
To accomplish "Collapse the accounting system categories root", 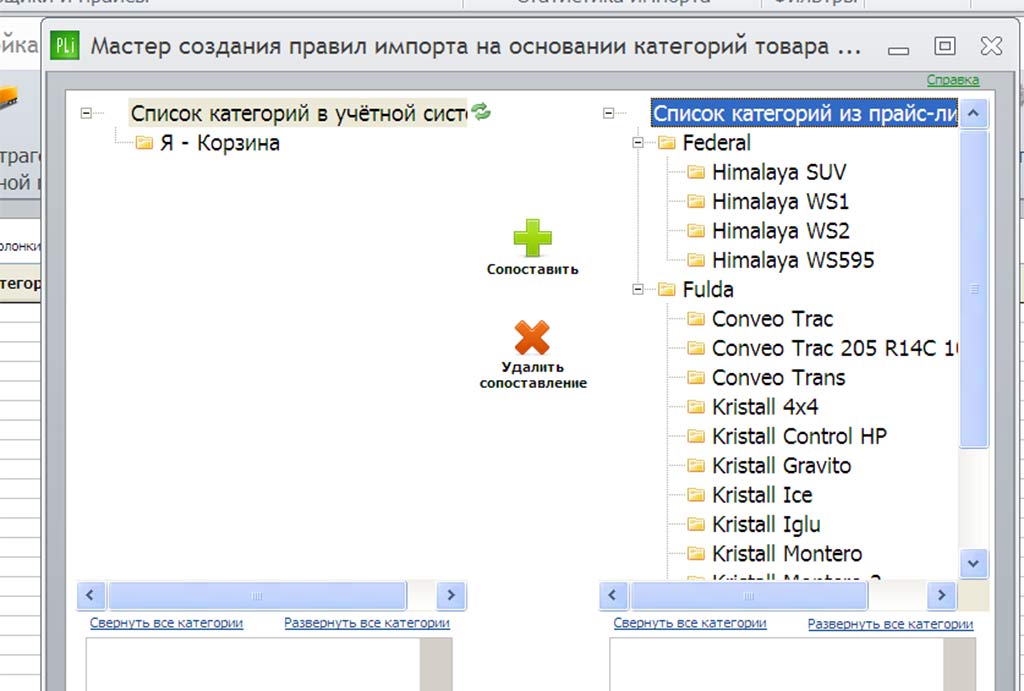I will point(86,113).
